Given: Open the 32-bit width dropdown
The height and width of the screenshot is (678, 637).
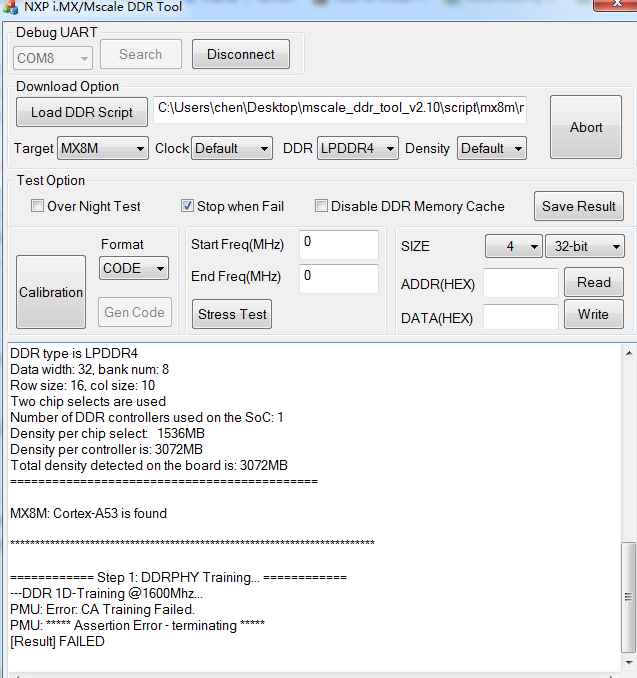Looking at the screenshot, I should (585, 246).
